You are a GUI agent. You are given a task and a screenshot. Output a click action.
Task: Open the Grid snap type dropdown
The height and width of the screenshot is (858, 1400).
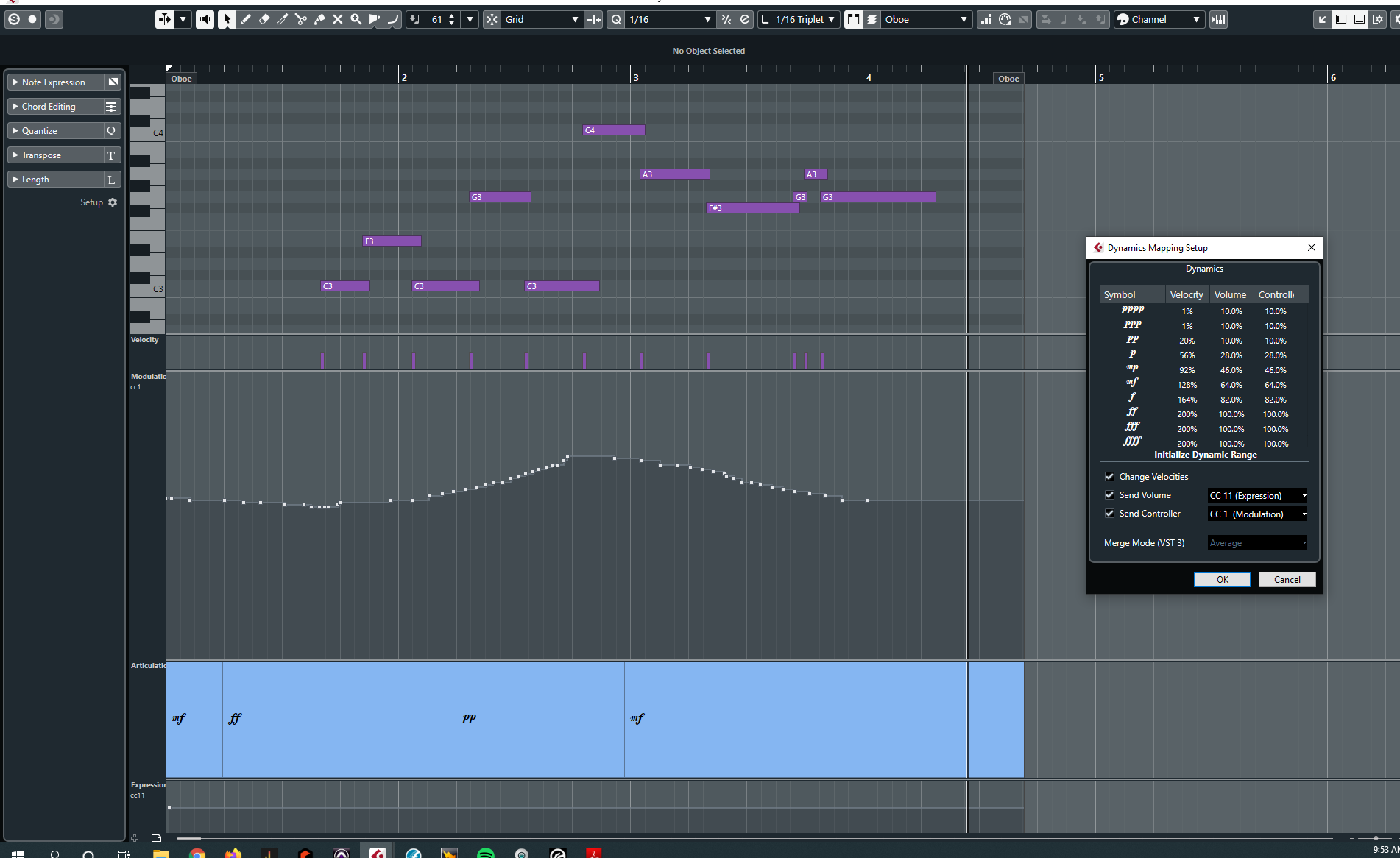542,19
